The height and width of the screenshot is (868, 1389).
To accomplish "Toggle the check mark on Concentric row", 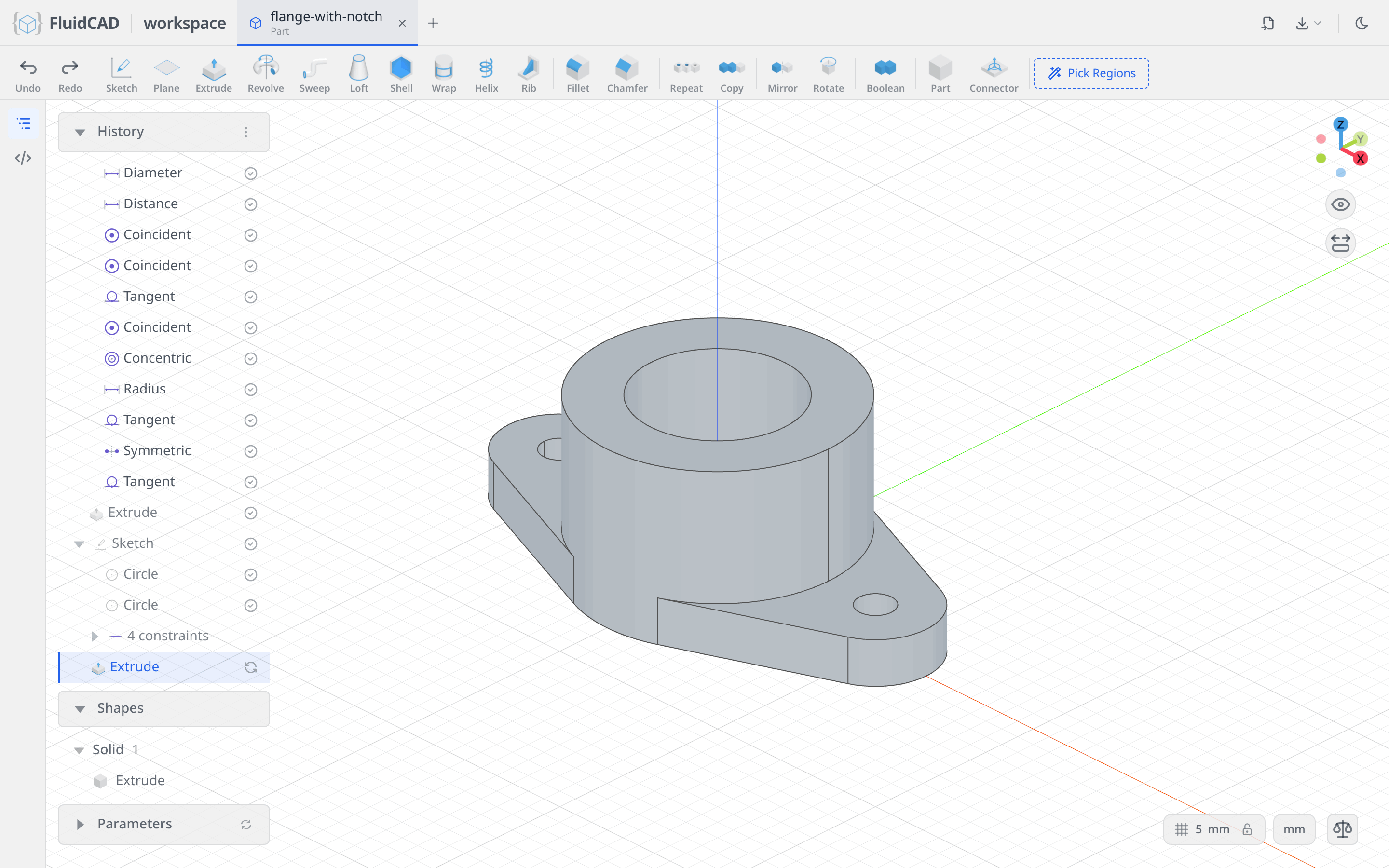I will [250, 359].
